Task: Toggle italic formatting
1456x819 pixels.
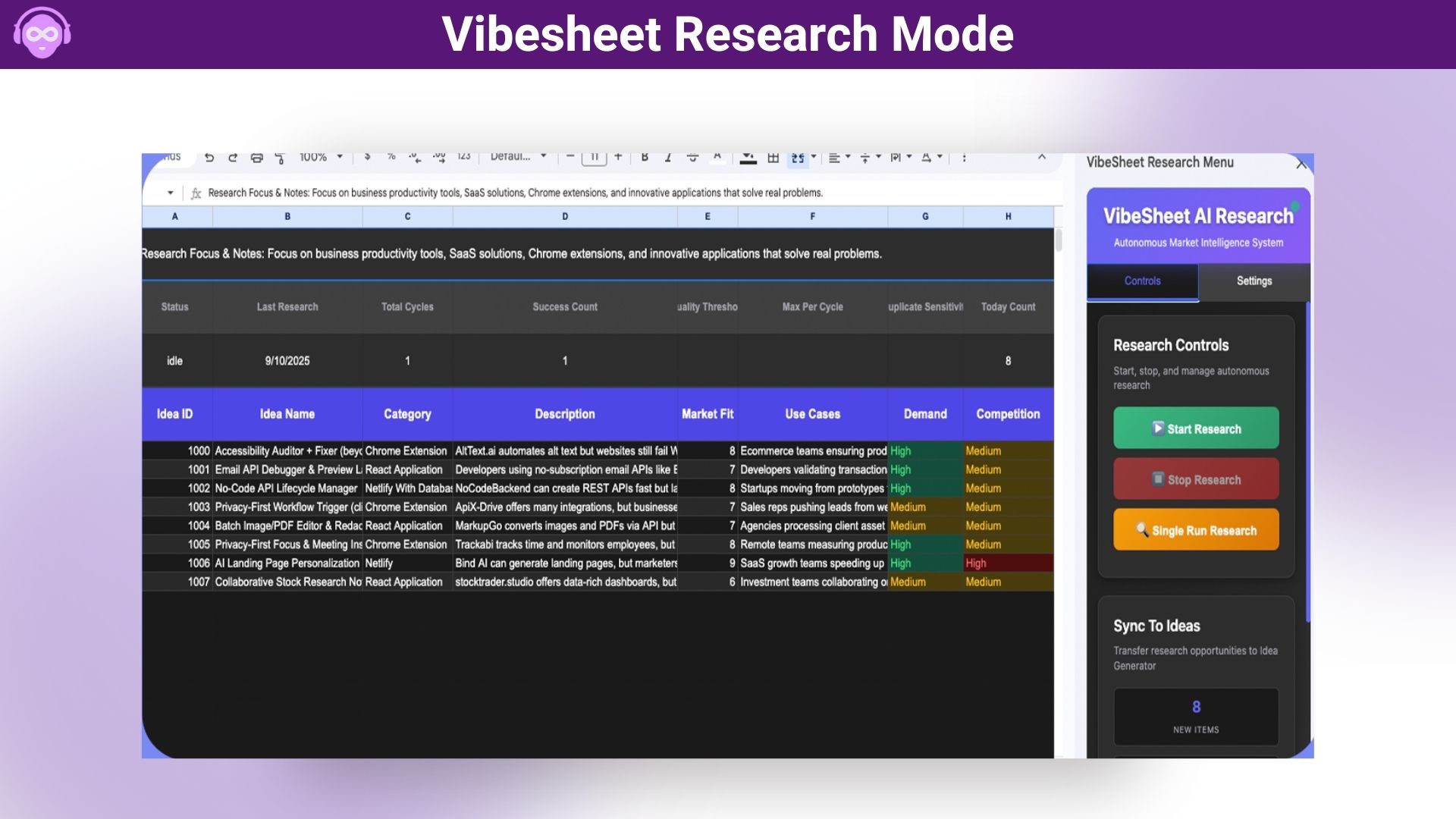Action: 668,157
